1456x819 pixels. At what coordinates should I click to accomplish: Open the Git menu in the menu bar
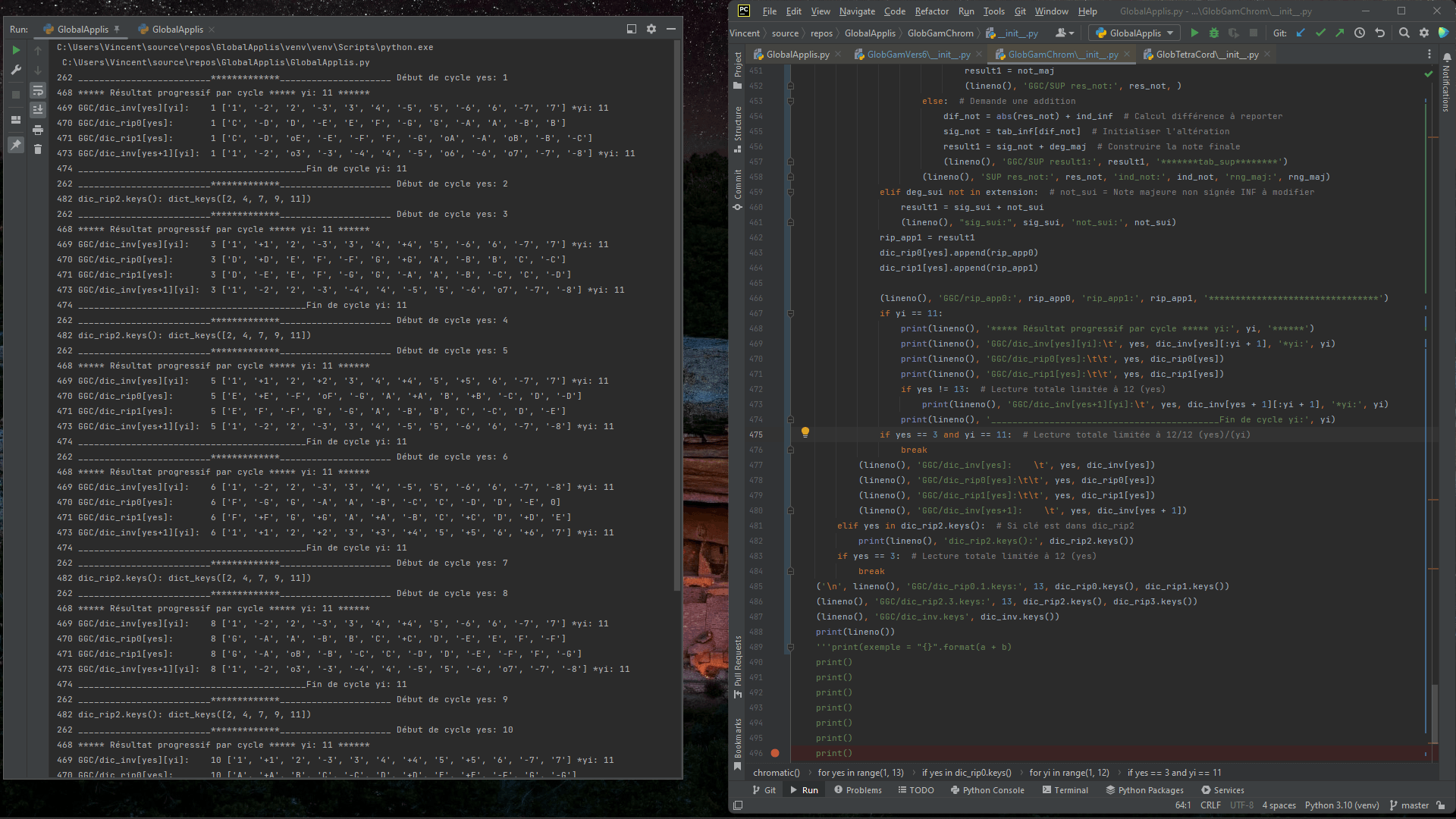[x=1019, y=11]
